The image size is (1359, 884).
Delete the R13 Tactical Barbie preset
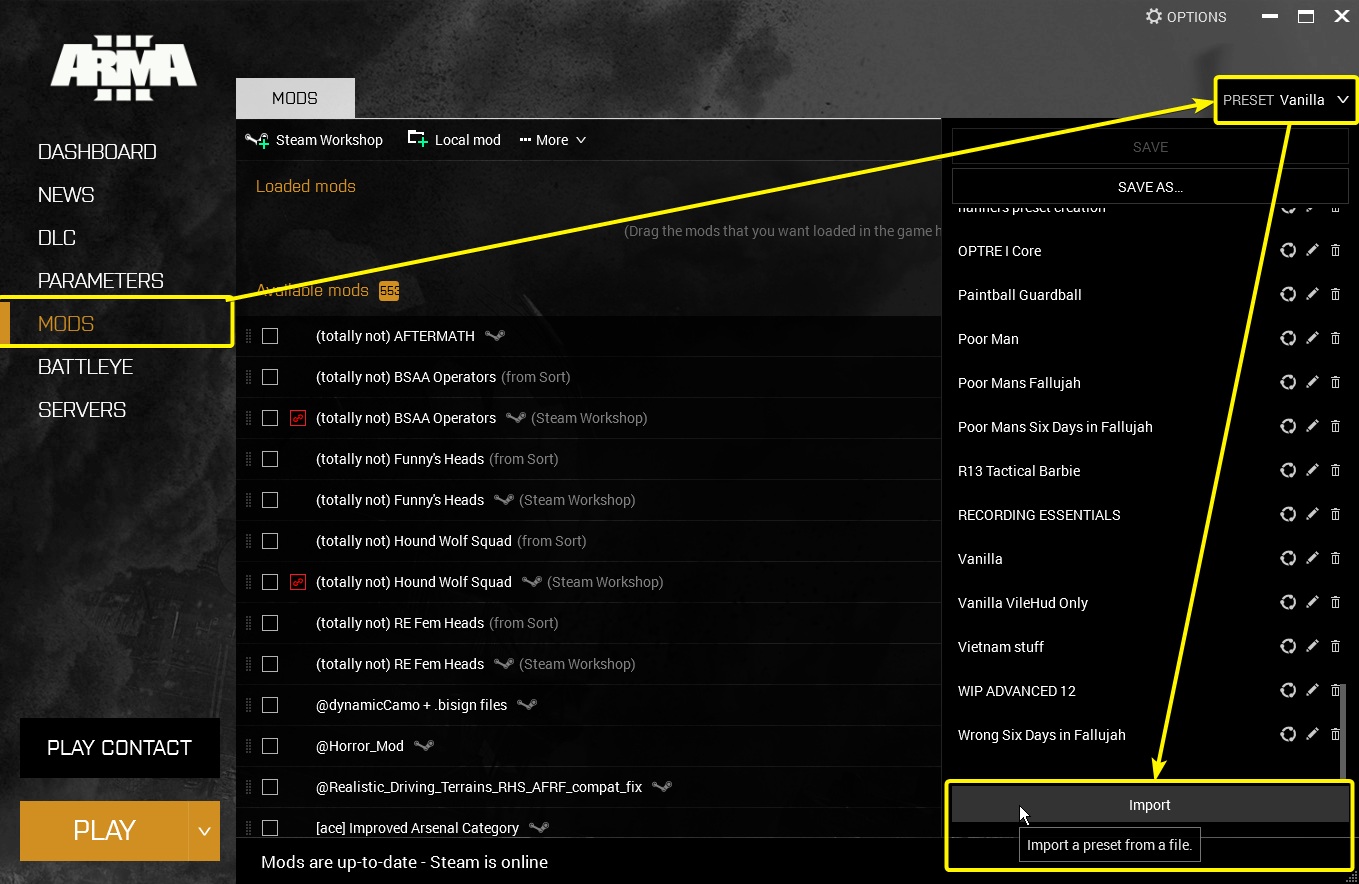pos(1336,470)
